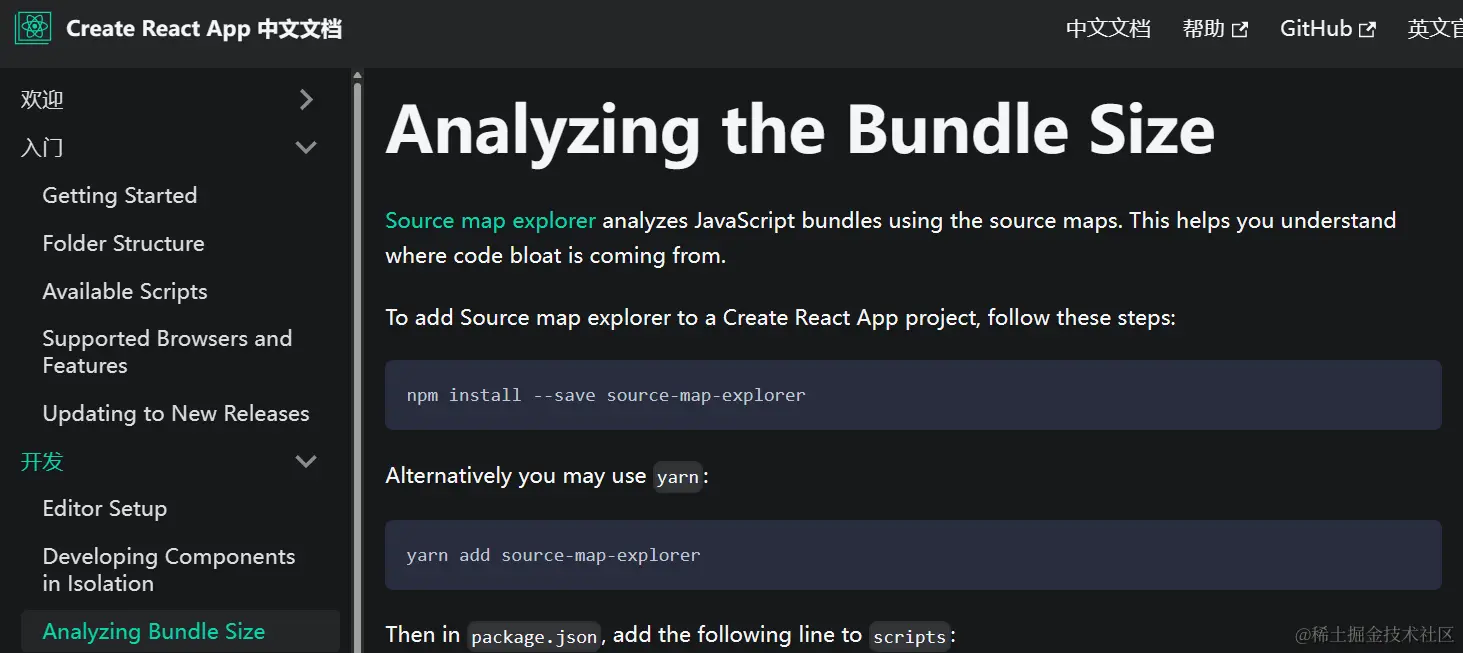The image size is (1463, 653).
Task: Click the external-link icon beside GitHub
Action: pyautogui.click(x=1367, y=30)
